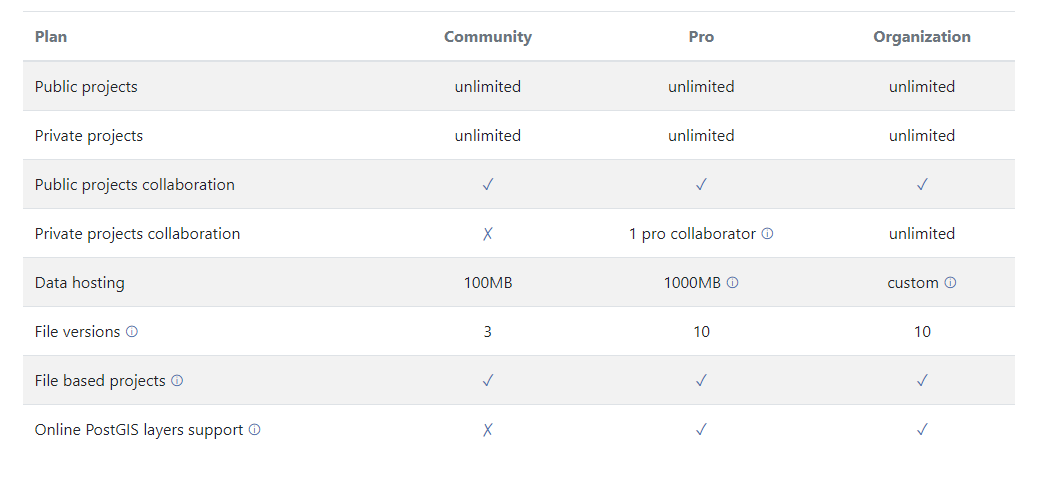Click Pro checkmark for Online PostGIS layers support
1040x478 pixels.
[x=701, y=430]
